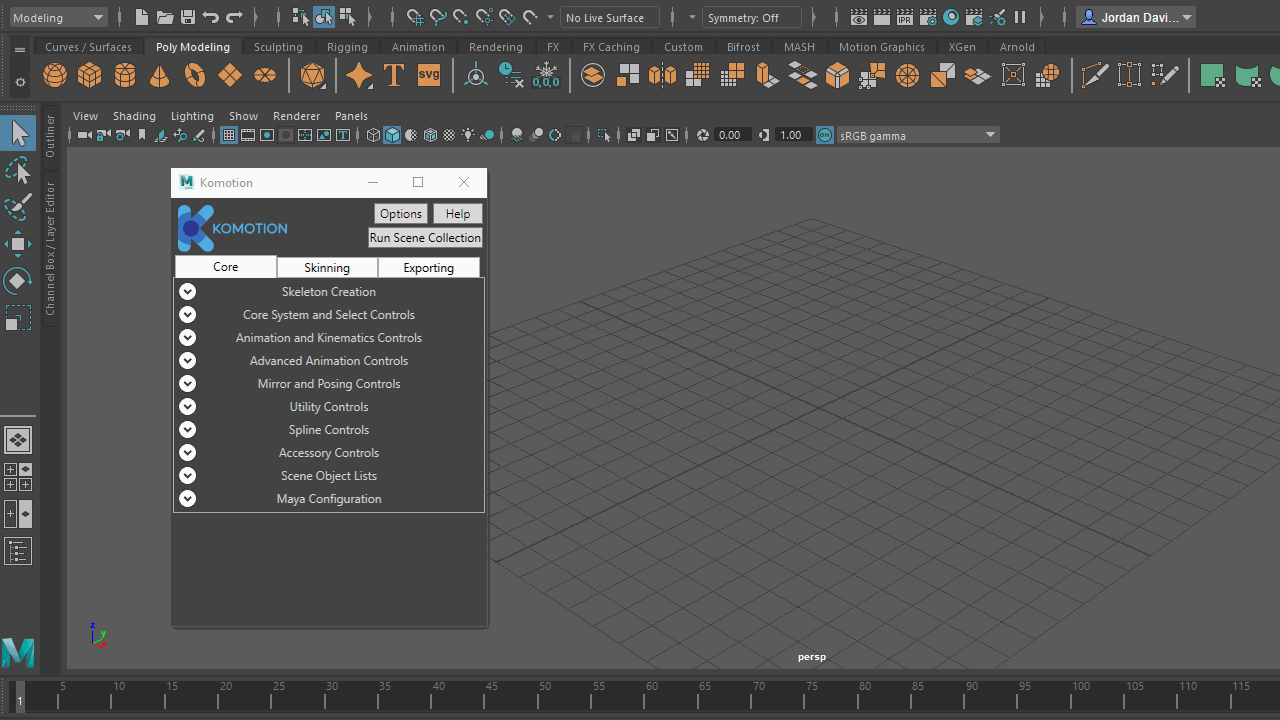Switch to the Skinning tab
The image size is (1280, 720).
point(327,268)
